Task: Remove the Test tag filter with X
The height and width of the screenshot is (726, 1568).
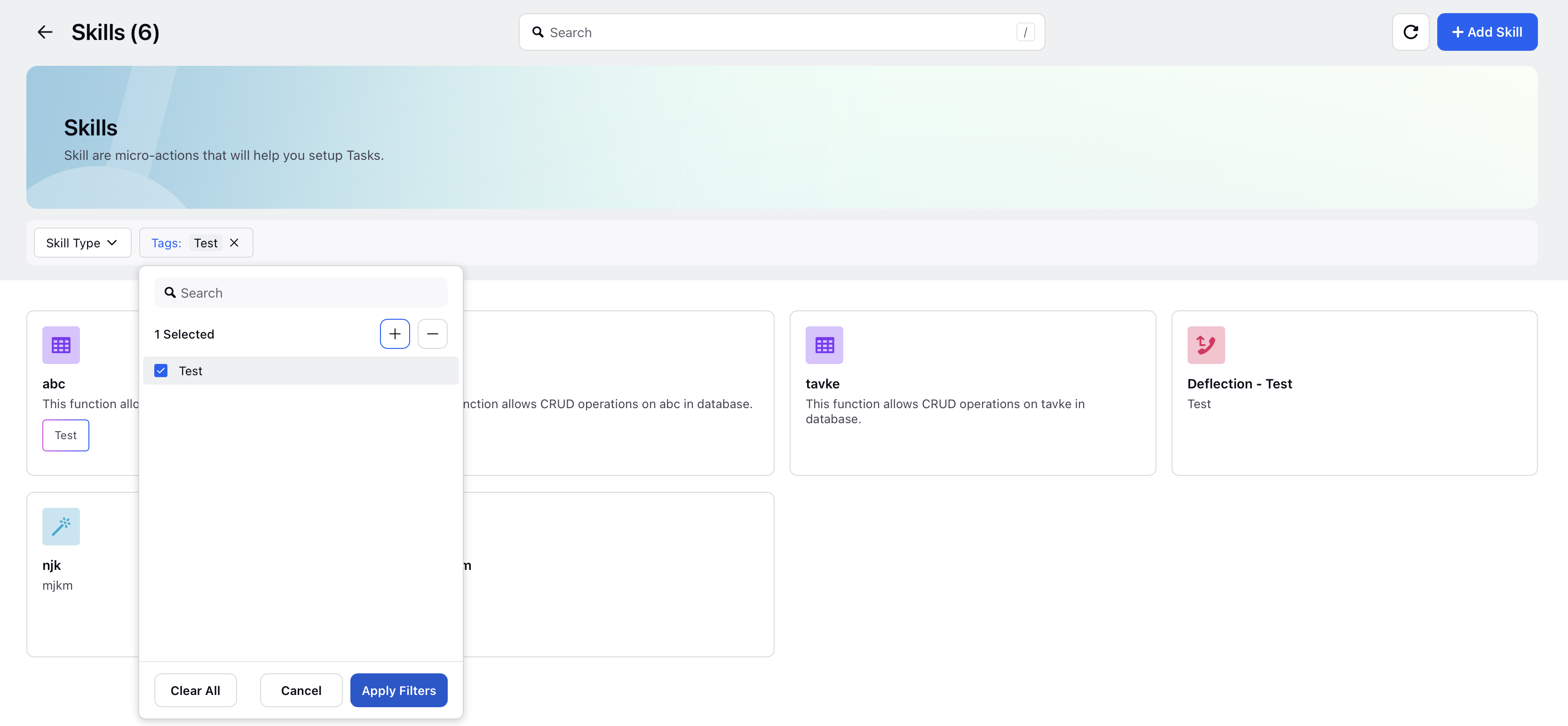Action: [234, 243]
